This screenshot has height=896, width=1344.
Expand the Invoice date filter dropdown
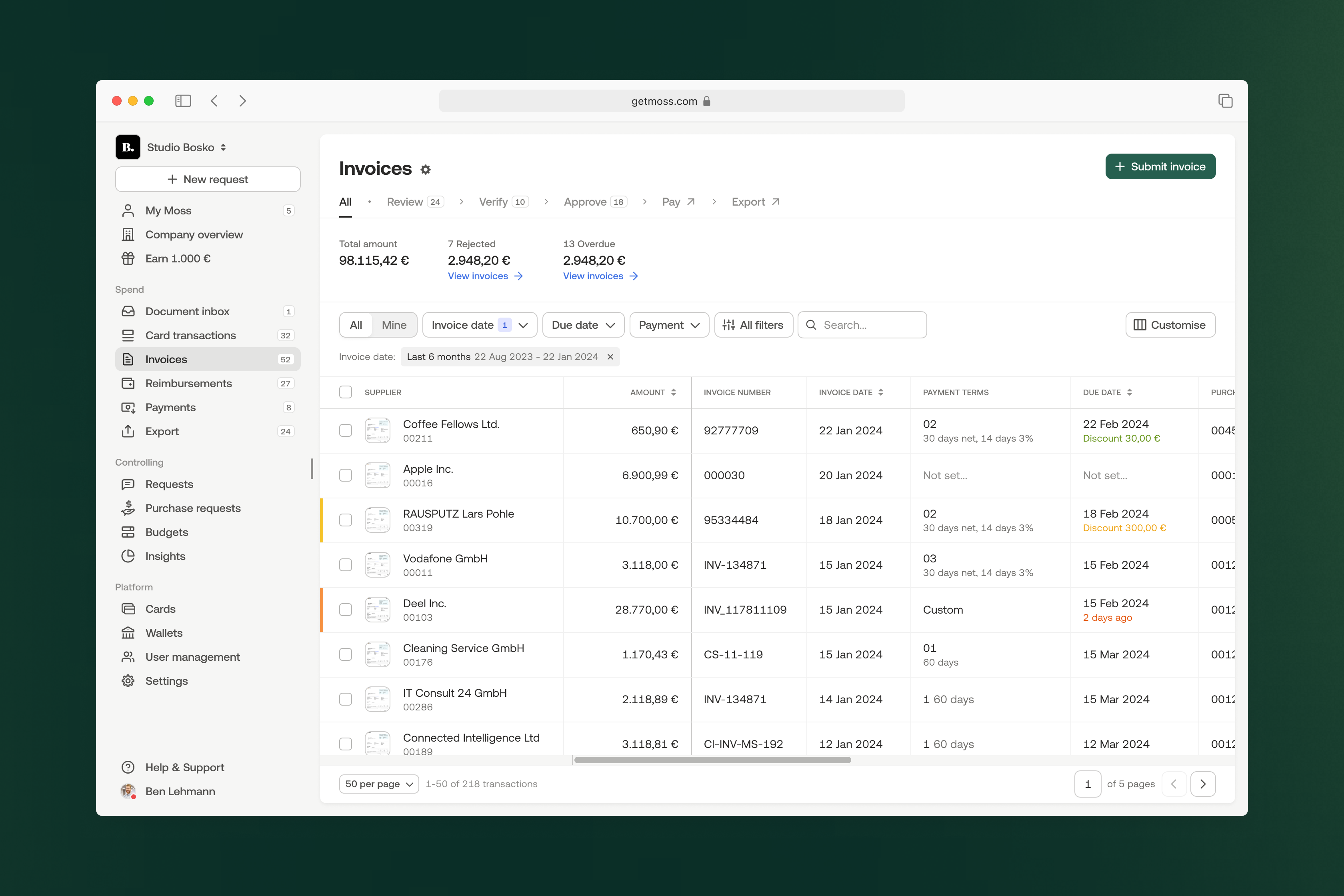point(479,325)
